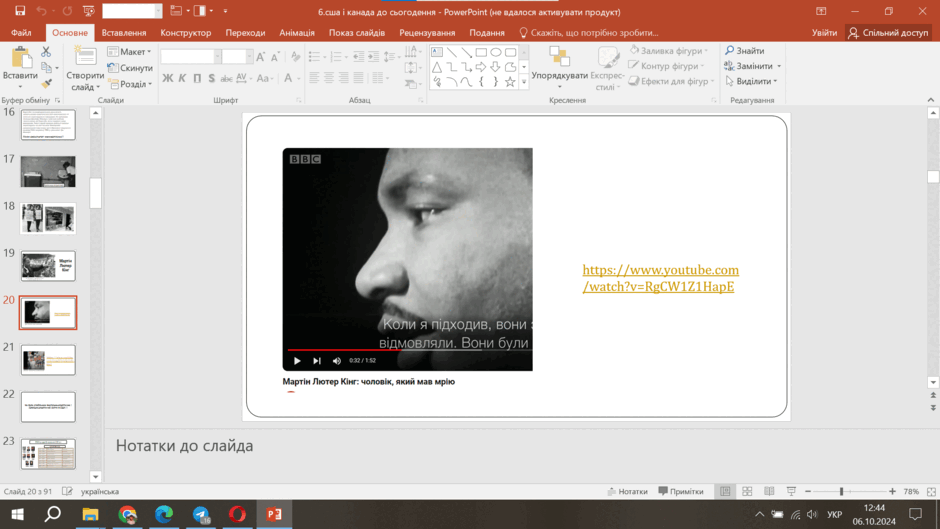Click the Save icon in quick access toolbar
This screenshot has width=940, height=529.
pyautogui.click(x=20, y=11)
